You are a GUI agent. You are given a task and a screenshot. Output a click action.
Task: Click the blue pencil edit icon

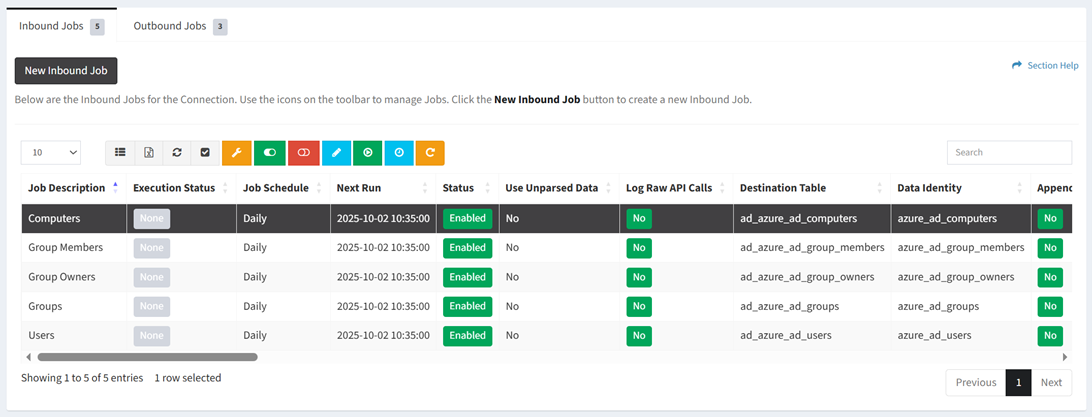[x=336, y=152]
